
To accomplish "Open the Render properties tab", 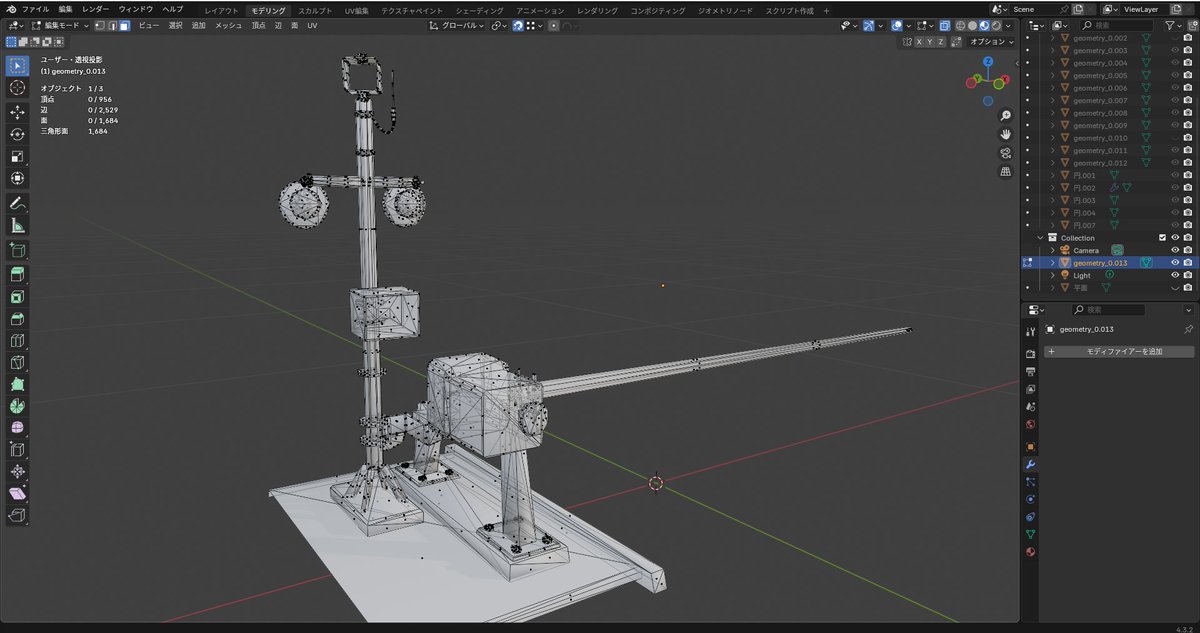I will (1030, 353).
